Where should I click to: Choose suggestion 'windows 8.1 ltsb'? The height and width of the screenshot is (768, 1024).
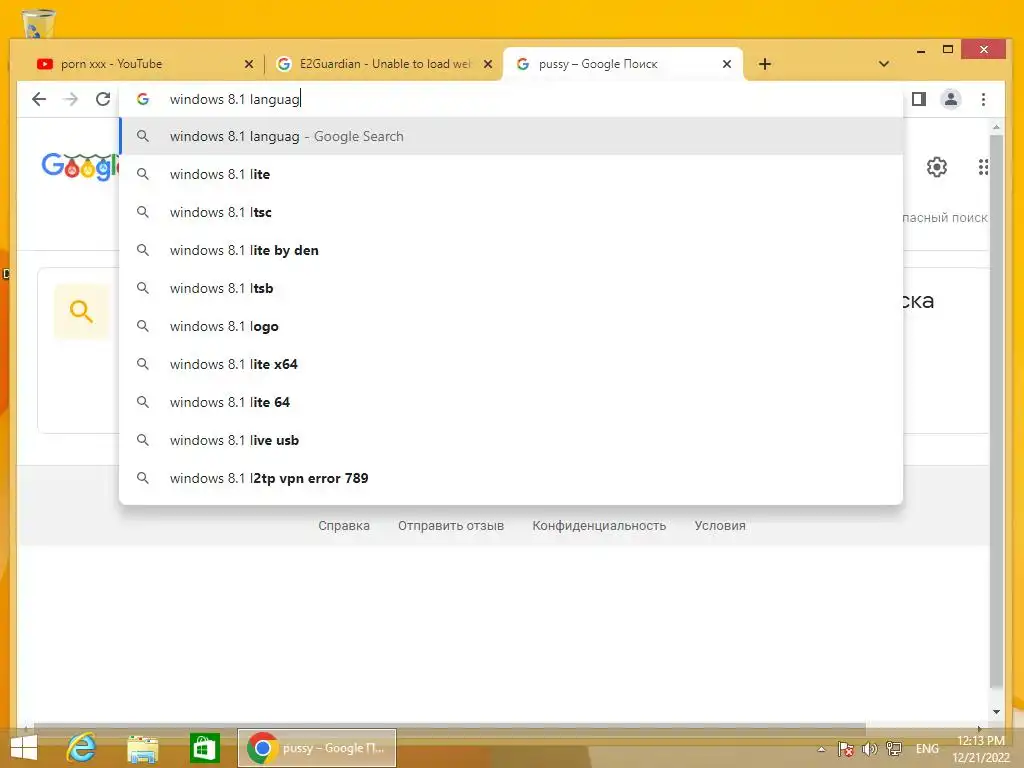[x=511, y=288]
